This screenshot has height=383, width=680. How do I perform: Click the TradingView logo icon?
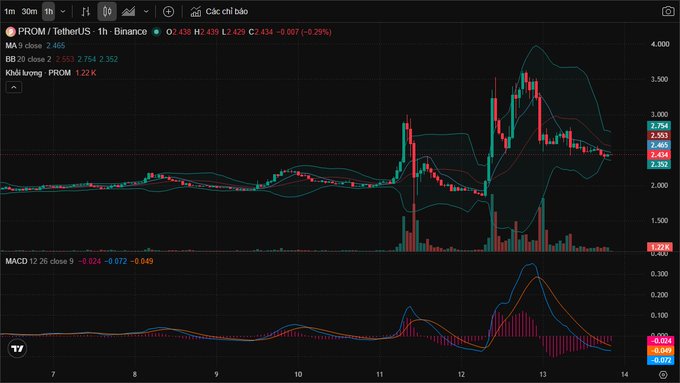point(17,349)
